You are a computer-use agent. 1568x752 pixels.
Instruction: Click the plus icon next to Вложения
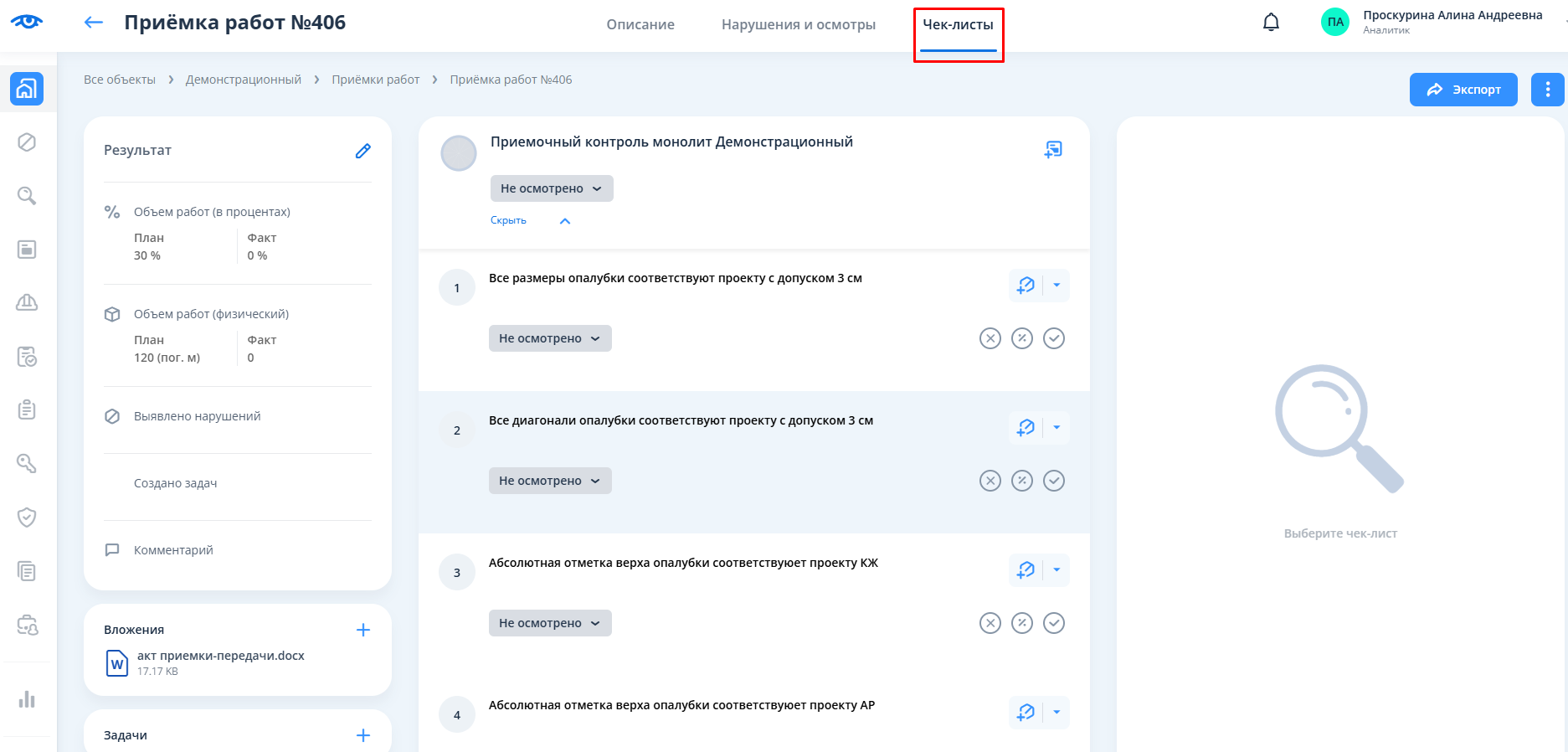pyautogui.click(x=363, y=630)
